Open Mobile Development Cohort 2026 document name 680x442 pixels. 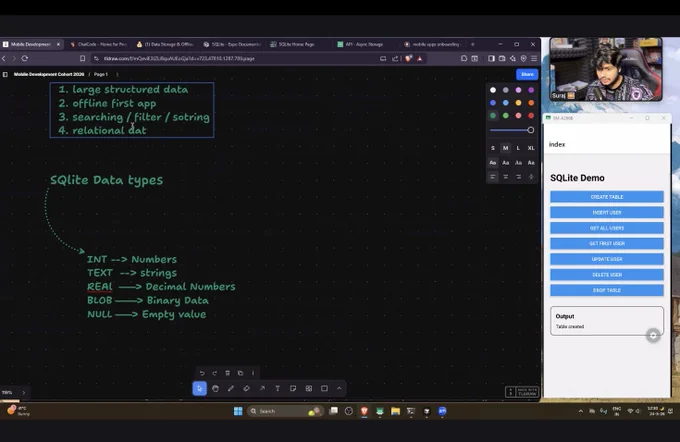click(49, 74)
